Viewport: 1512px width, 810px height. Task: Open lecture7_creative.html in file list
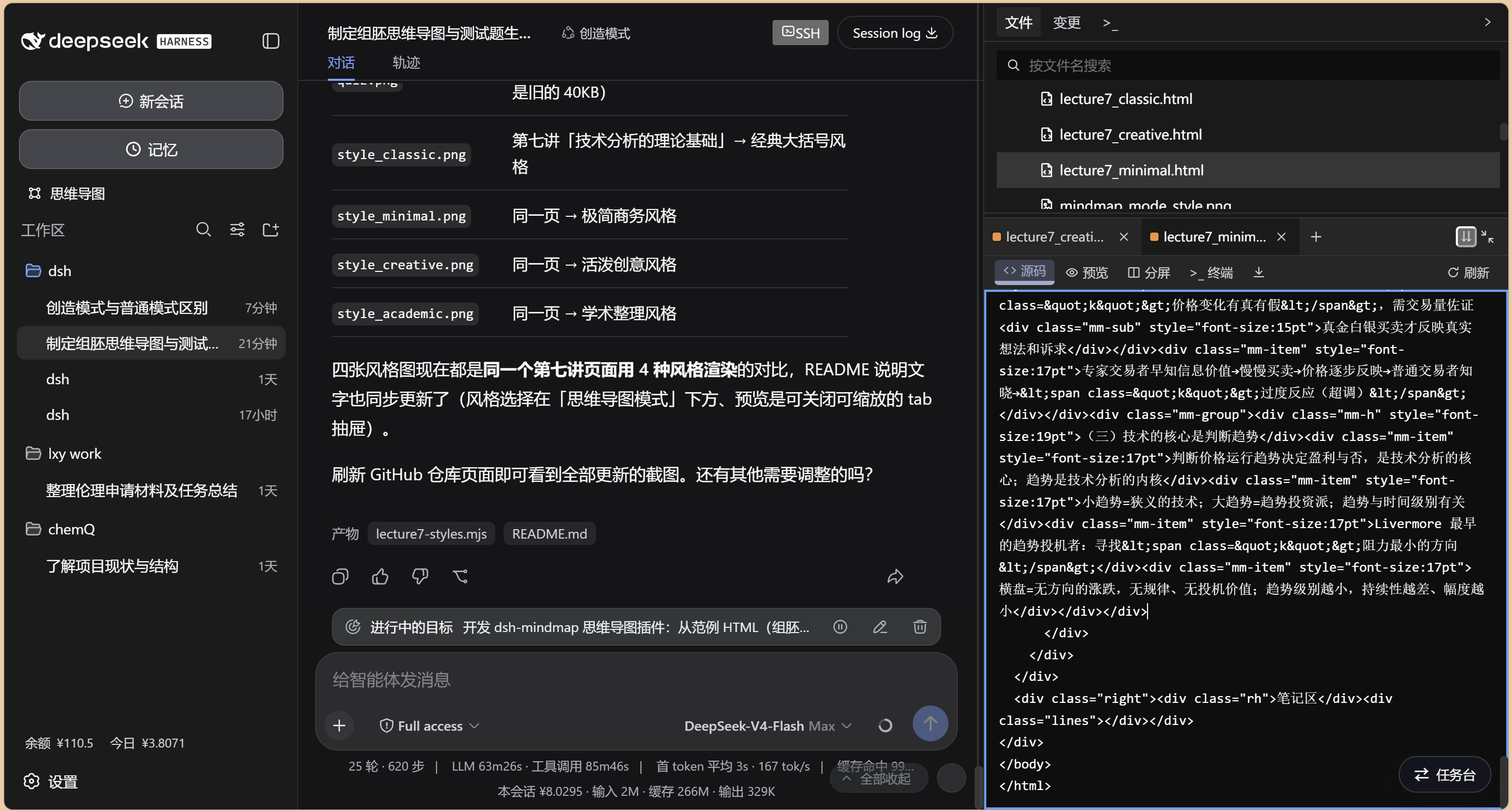[1248, 135]
